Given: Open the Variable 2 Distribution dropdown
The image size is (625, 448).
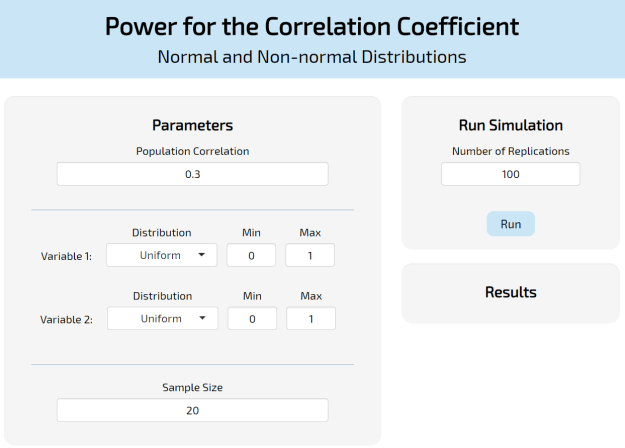Looking at the screenshot, I should point(161,319).
